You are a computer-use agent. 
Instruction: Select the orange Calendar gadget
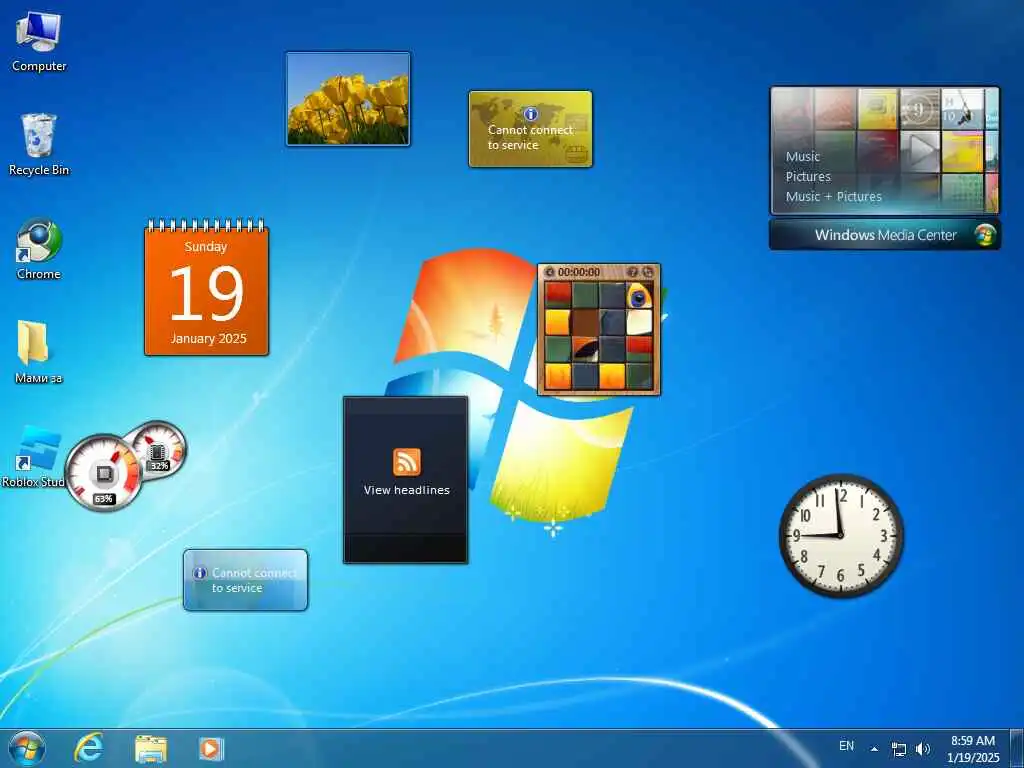[206, 287]
